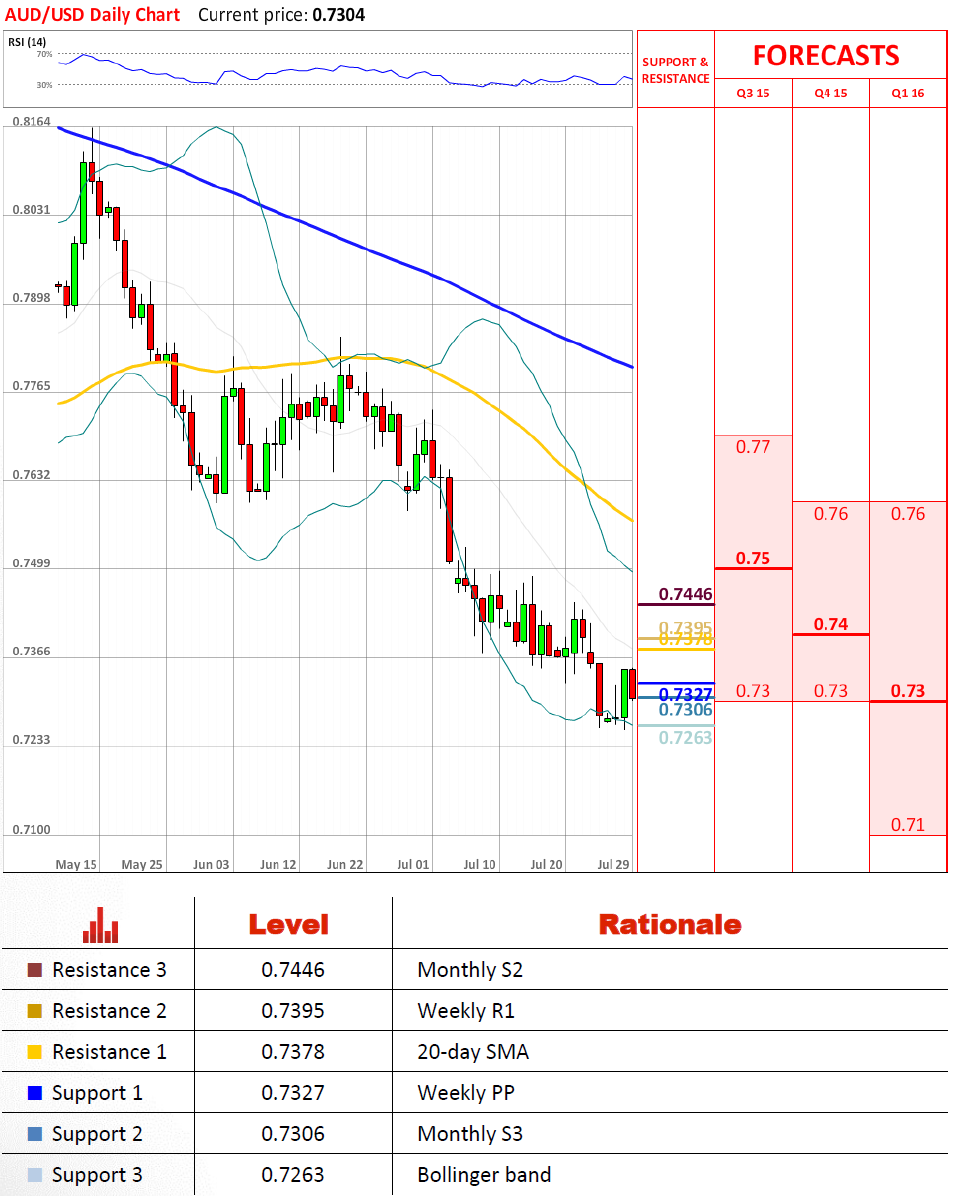Click the Resistance 2 row label
This screenshot has height=1196, width=961.
[109, 1011]
